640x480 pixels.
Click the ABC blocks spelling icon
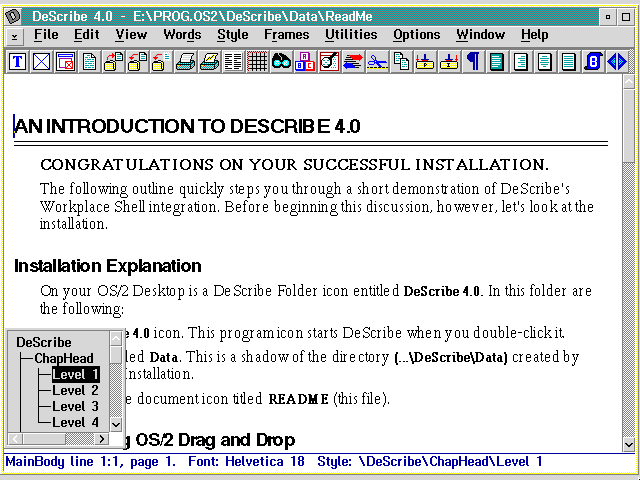point(305,62)
